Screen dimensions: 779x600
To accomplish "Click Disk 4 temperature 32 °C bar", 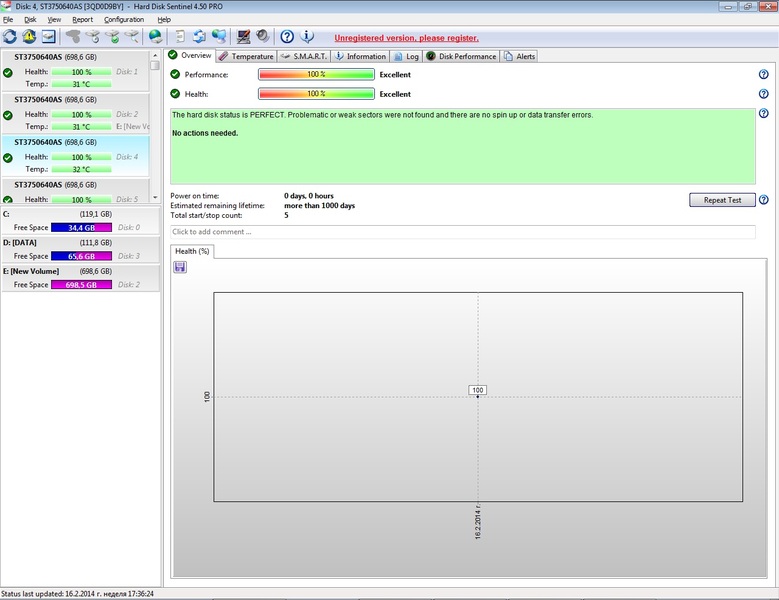I will click(81, 169).
